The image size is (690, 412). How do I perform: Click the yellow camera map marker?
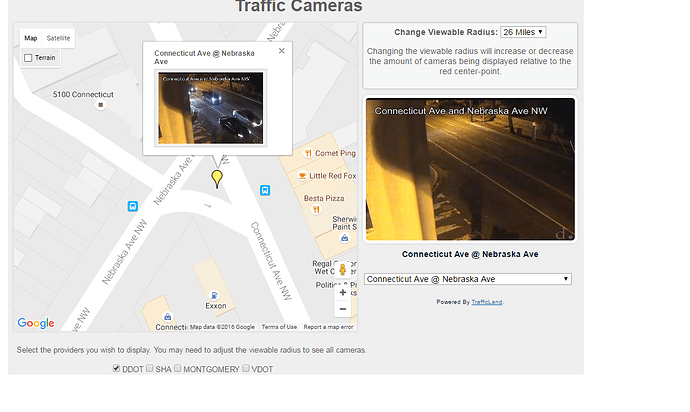(216, 178)
